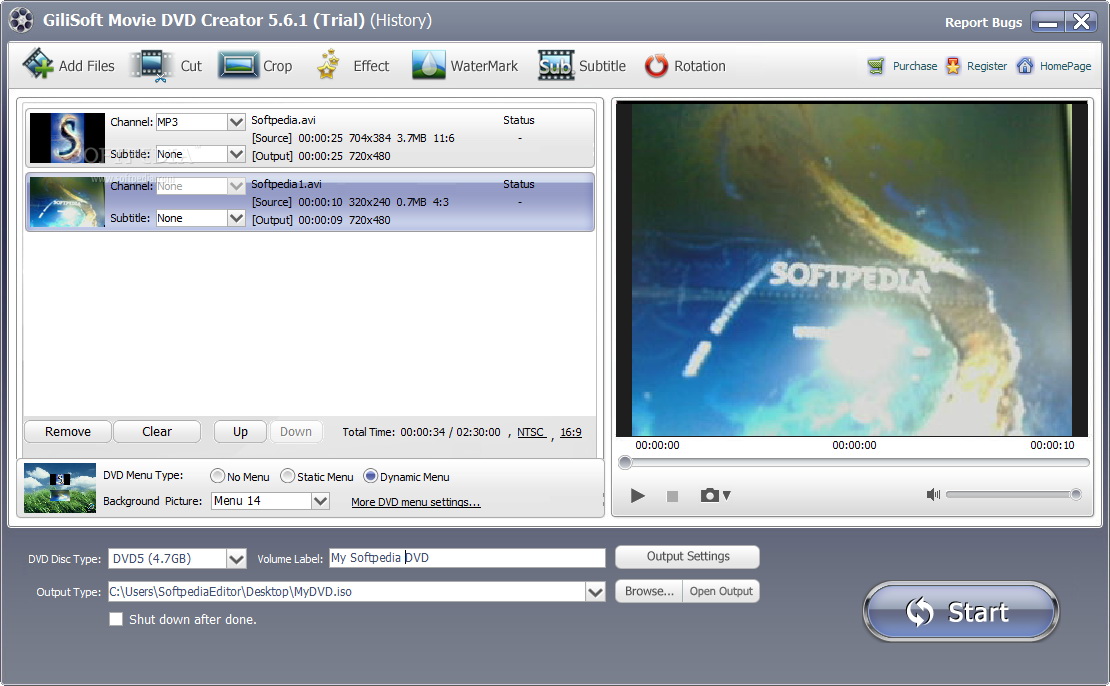Screen dimensions: 1110x686
Task: Click the Down button
Action: 296,432
